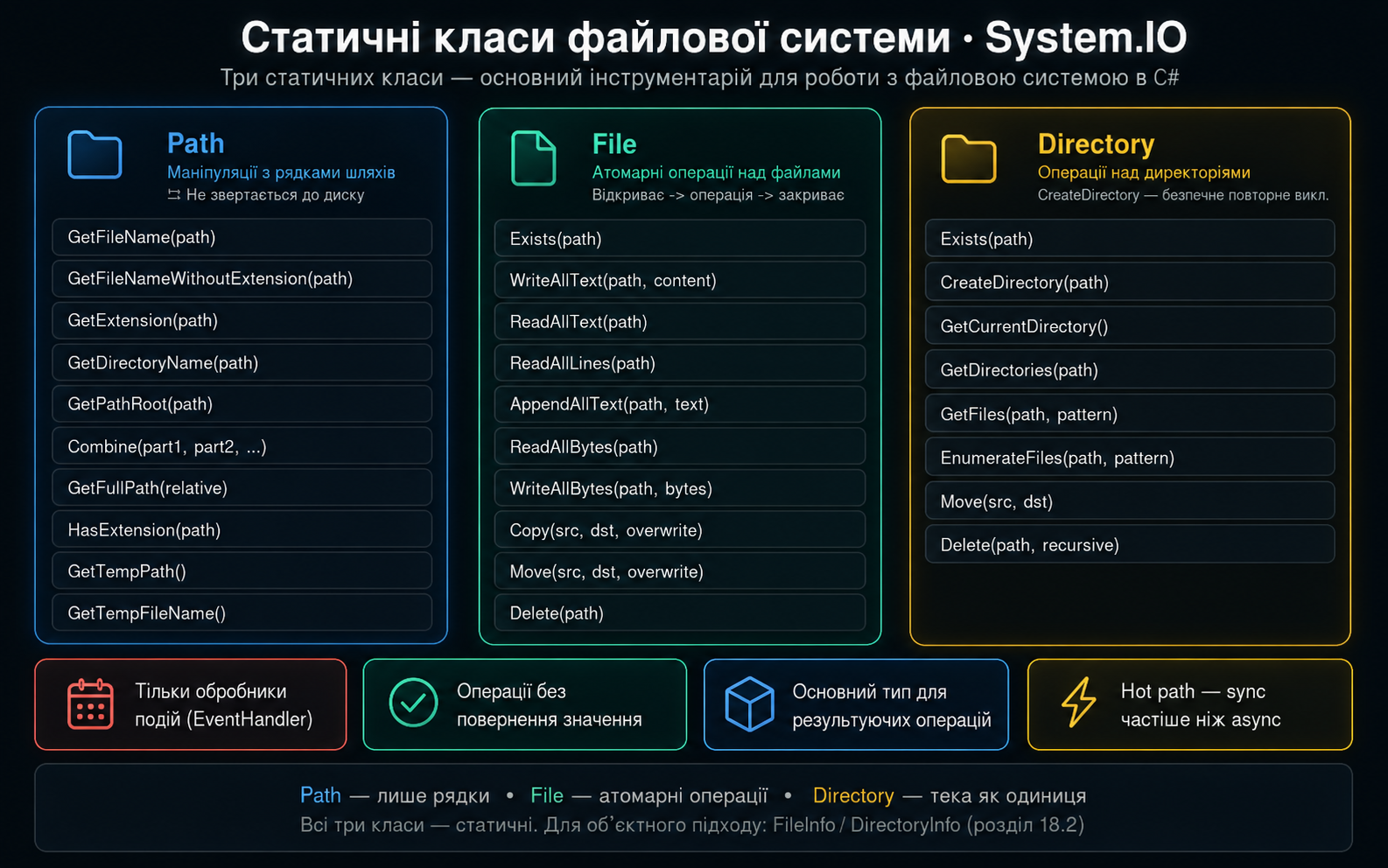
Task: Select HasExtension(path) row
Action: (242, 529)
